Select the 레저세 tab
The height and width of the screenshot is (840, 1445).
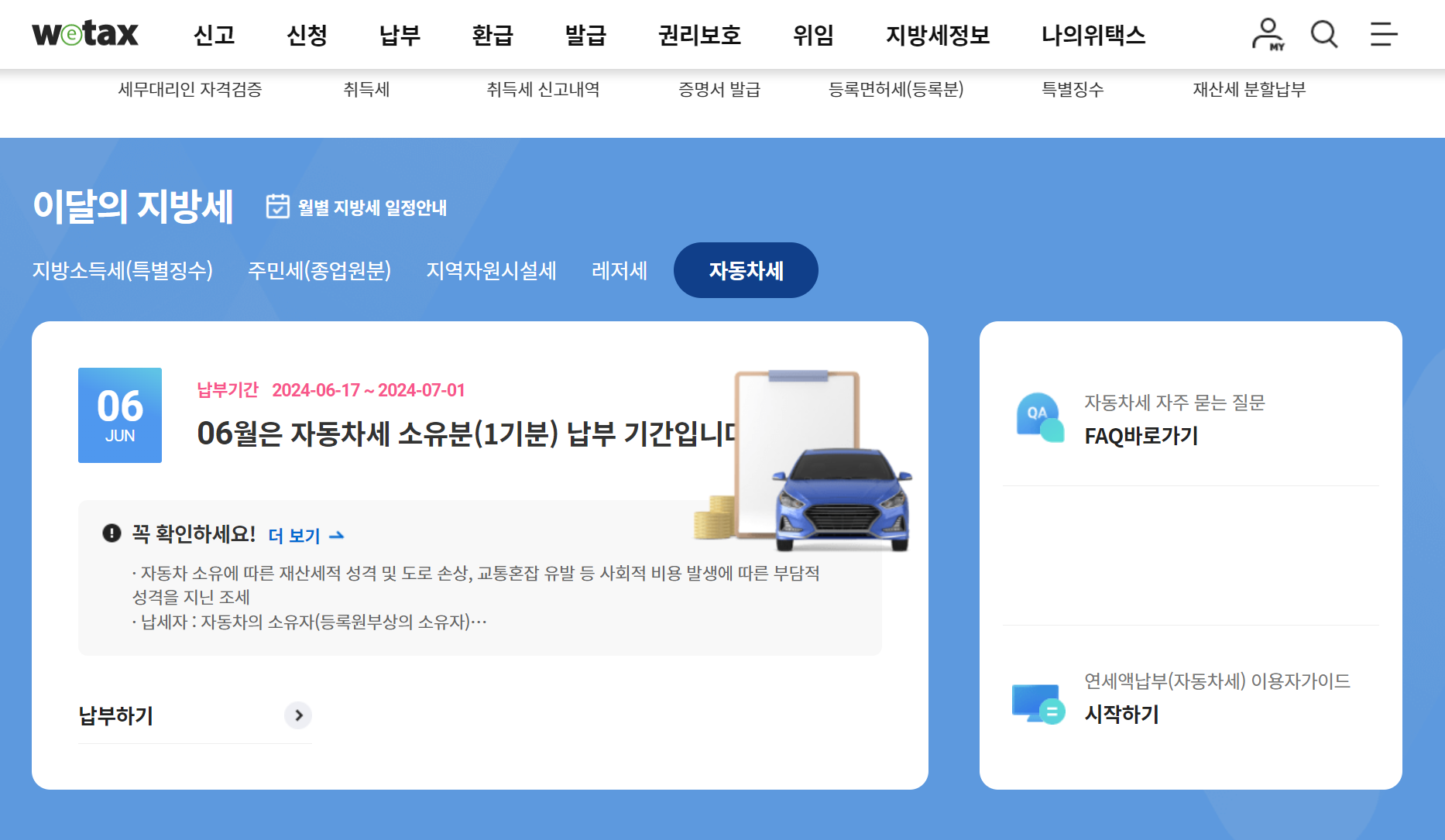click(x=620, y=270)
